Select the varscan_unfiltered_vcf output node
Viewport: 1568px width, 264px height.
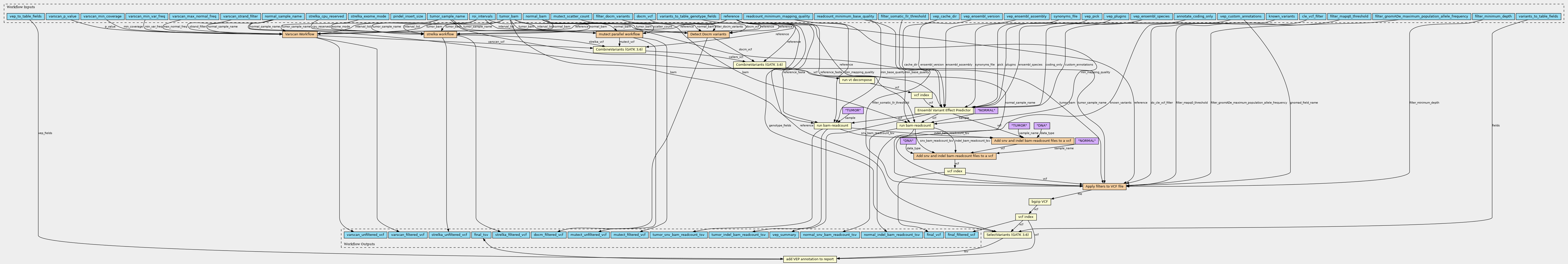pos(365,235)
